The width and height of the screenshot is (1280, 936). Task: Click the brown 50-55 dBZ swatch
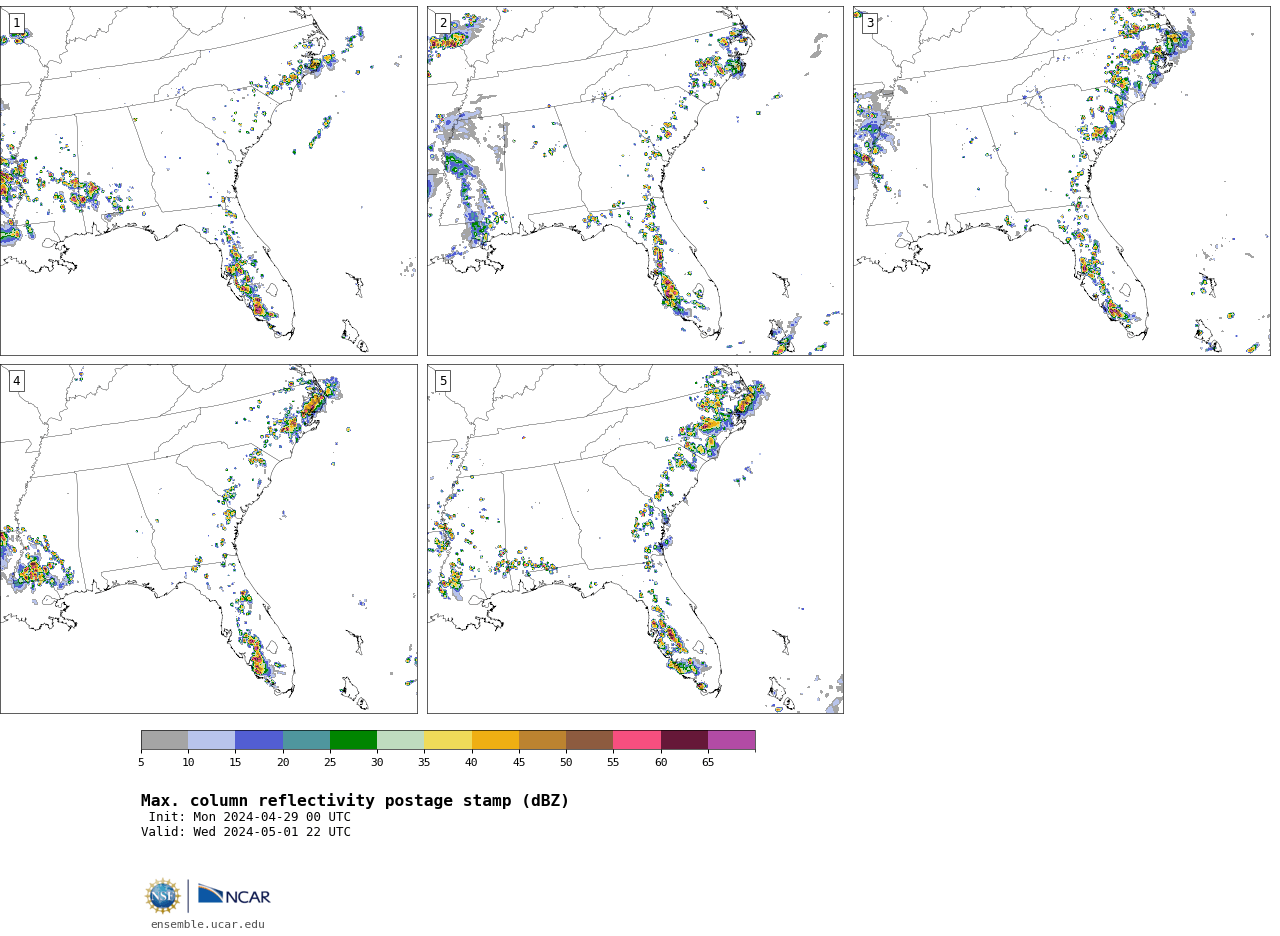pyautogui.click(x=590, y=740)
